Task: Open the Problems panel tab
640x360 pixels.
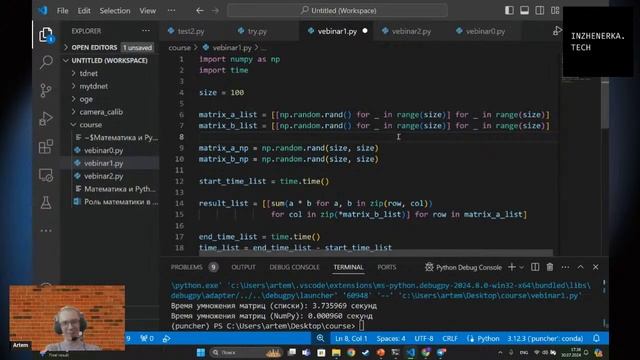Action: (194, 267)
